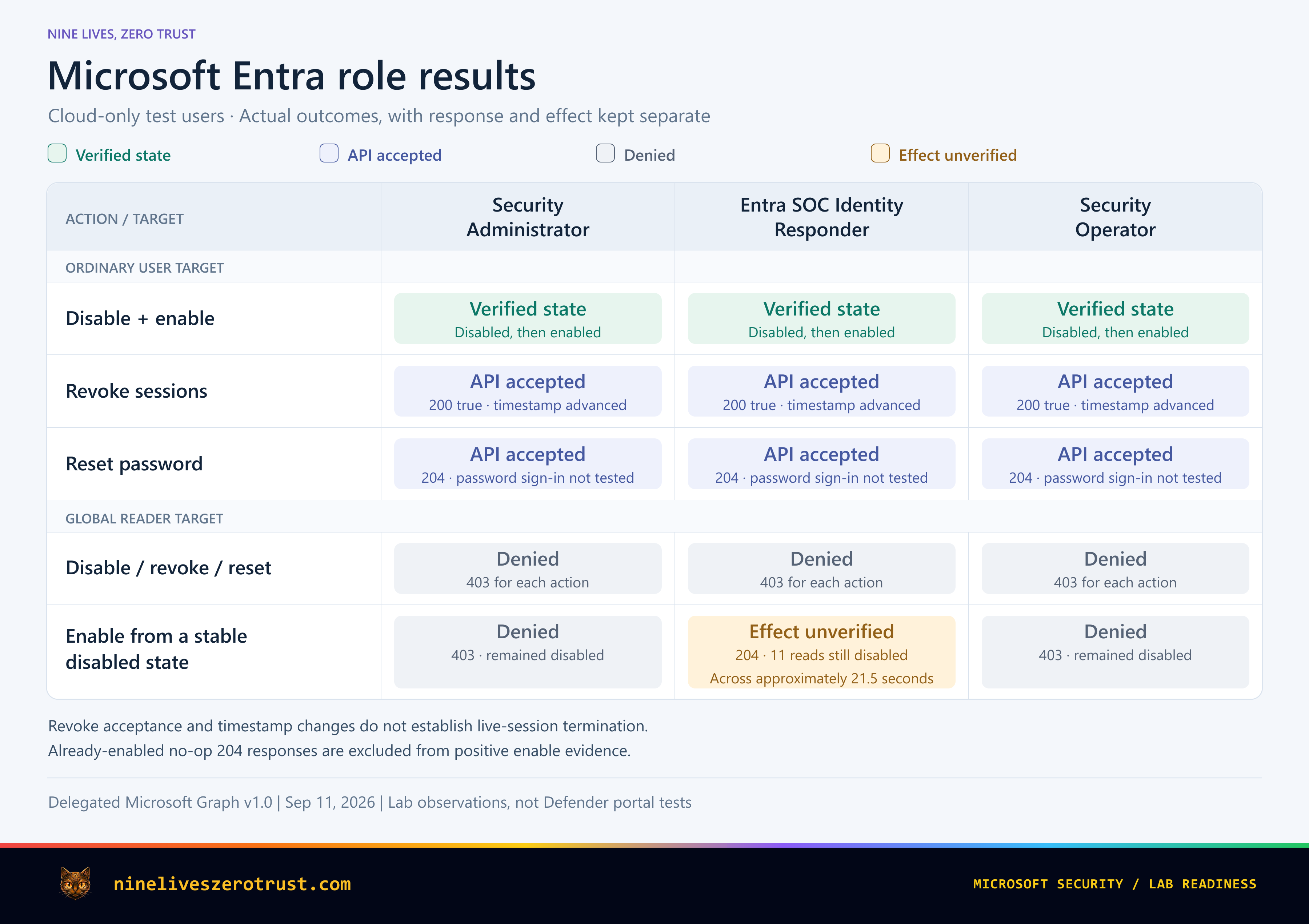Select the Security Operator column header

tap(1115, 217)
